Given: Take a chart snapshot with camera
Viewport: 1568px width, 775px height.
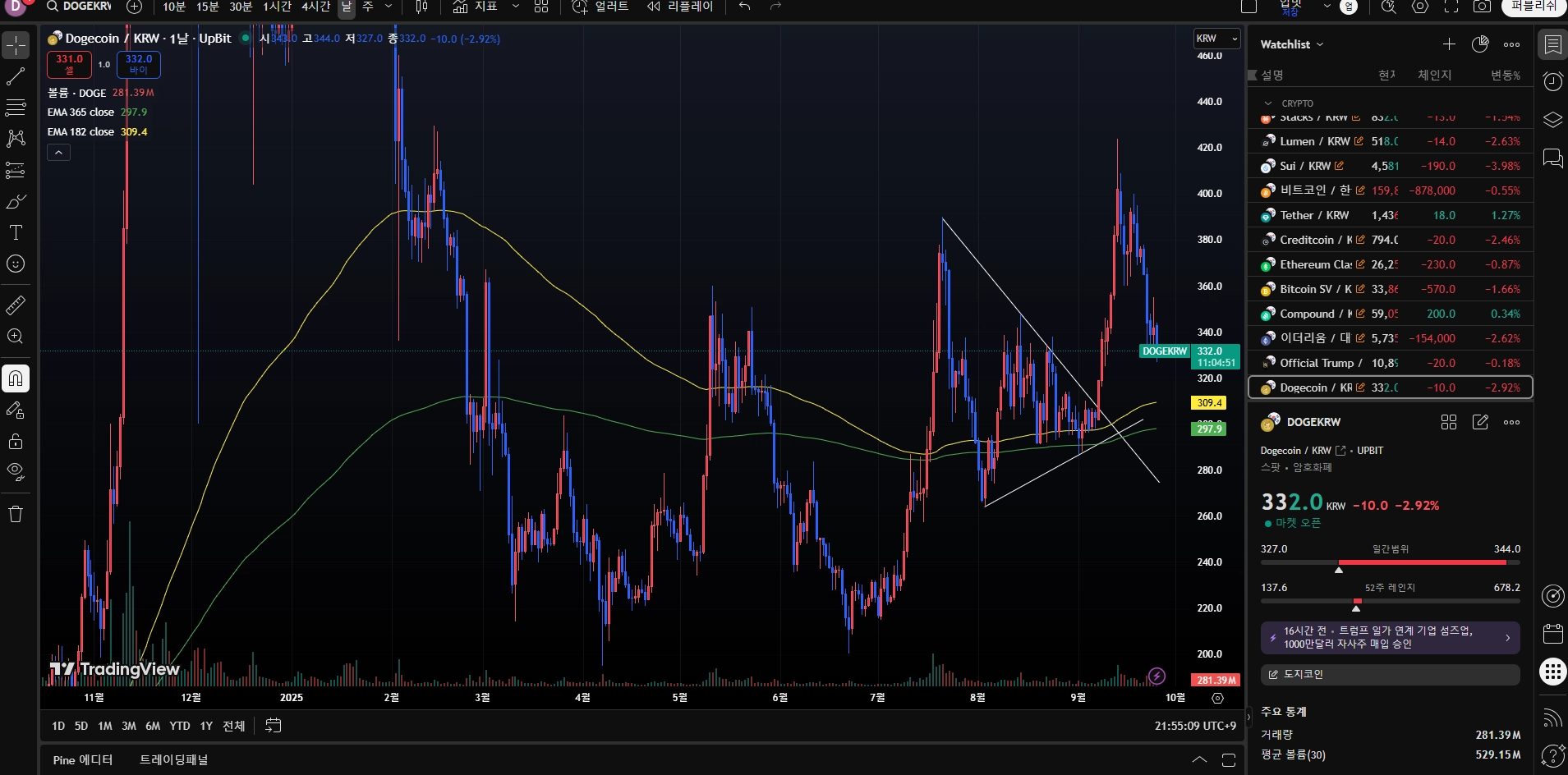Looking at the screenshot, I should click(x=1482, y=7).
